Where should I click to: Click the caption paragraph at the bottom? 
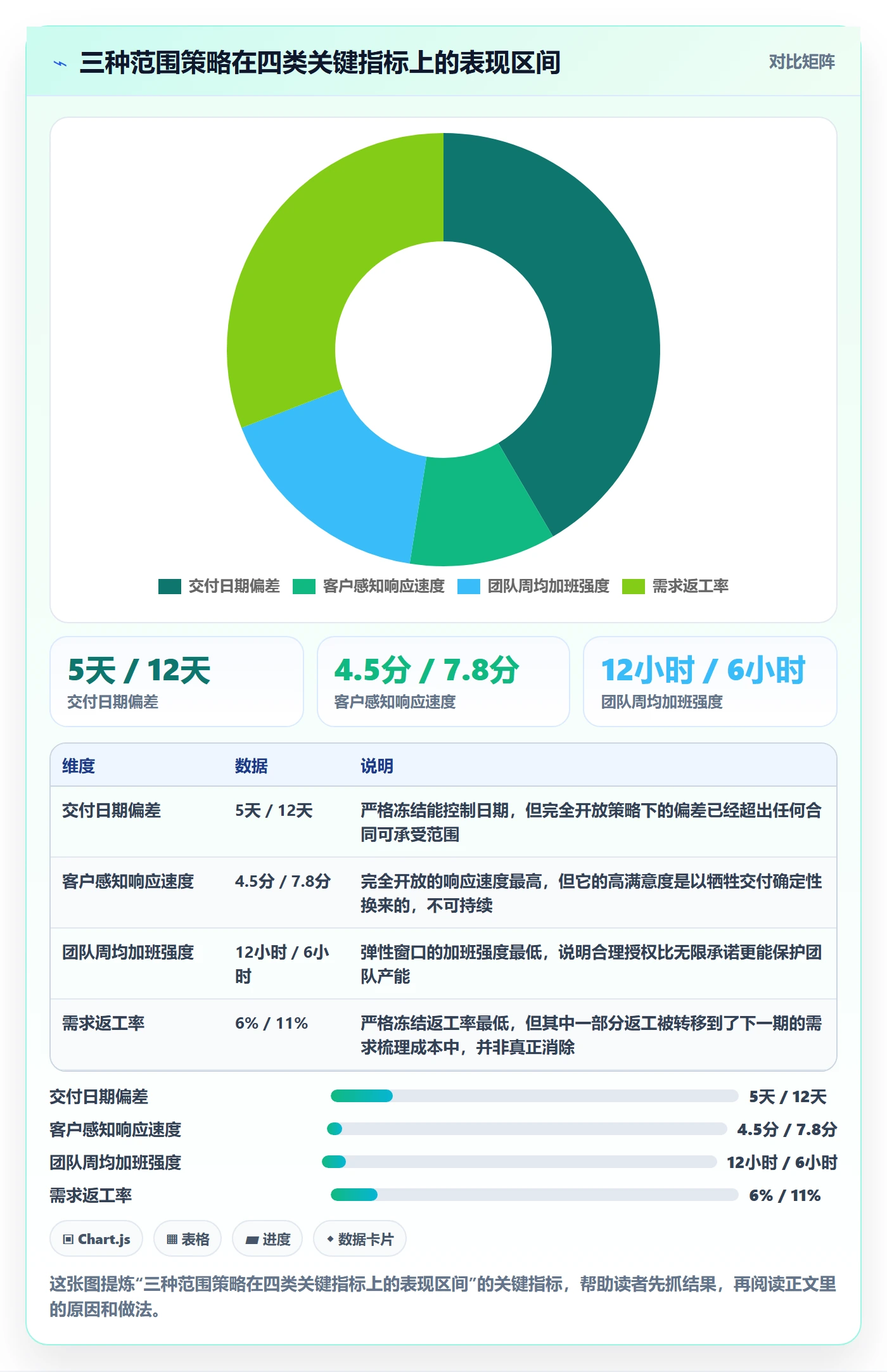443,1296
